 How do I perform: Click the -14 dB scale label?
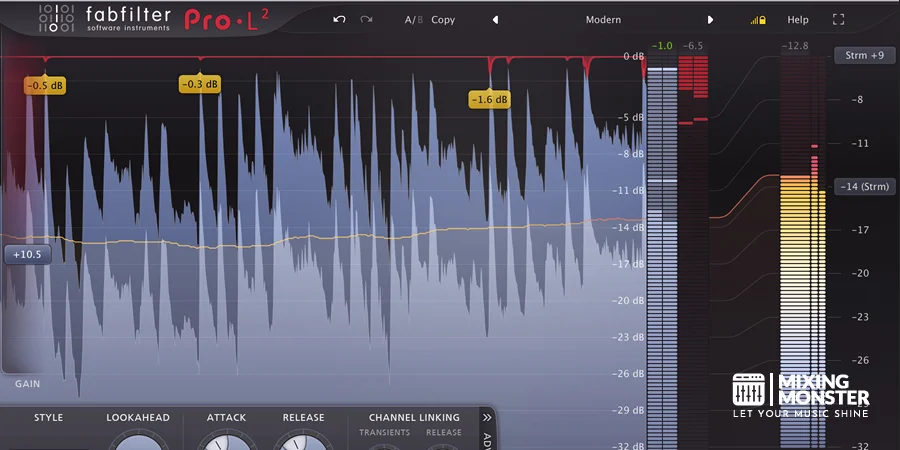[630, 227]
